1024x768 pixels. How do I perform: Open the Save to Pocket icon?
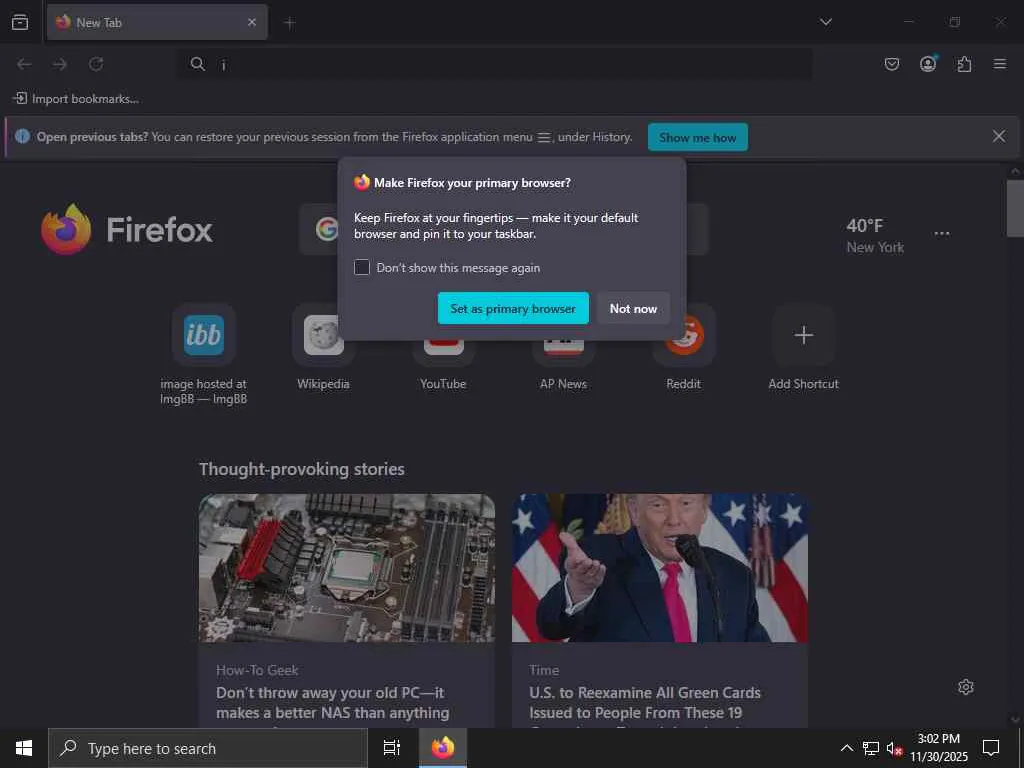click(x=891, y=64)
